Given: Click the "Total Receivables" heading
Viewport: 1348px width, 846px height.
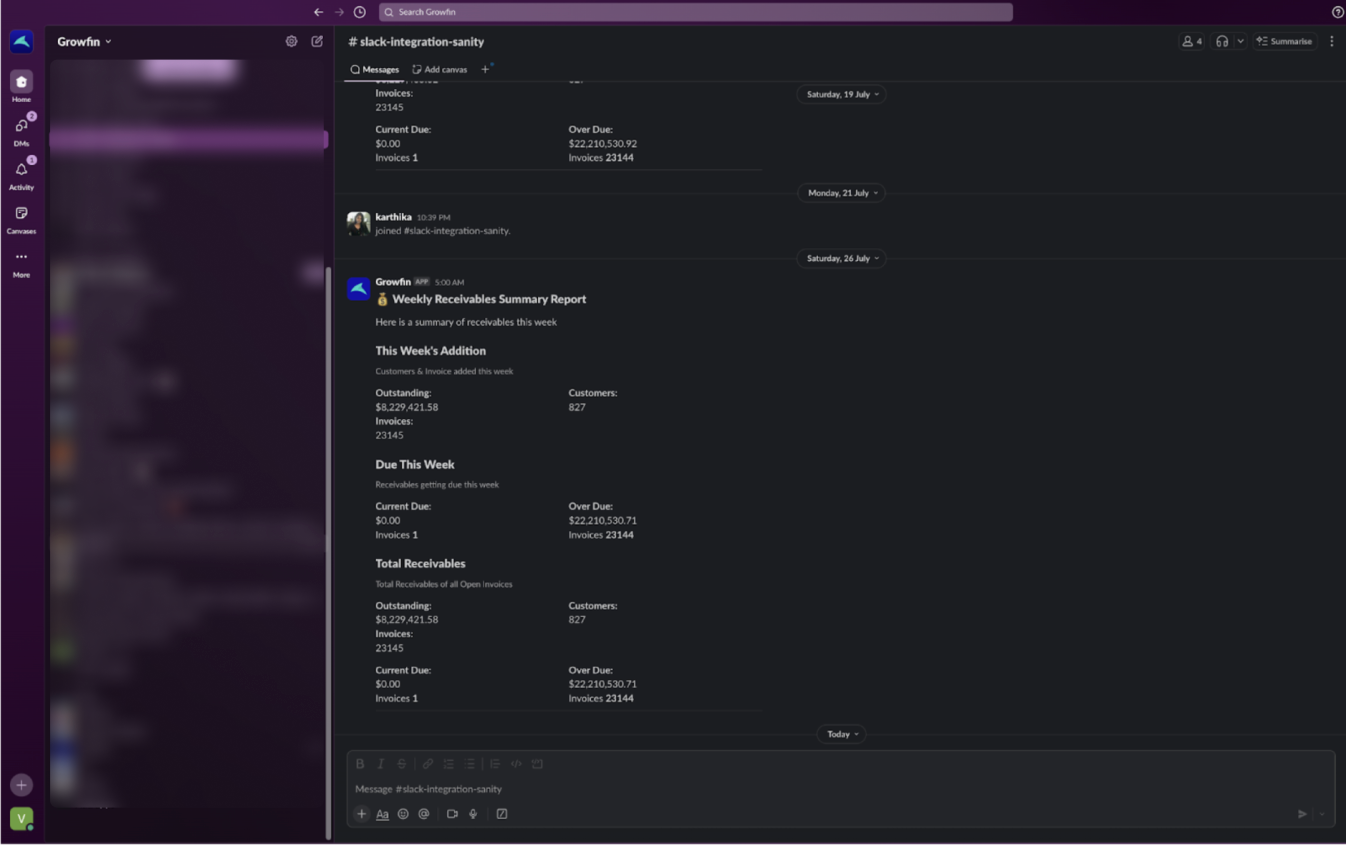Looking at the screenshot, I should 420,564.
